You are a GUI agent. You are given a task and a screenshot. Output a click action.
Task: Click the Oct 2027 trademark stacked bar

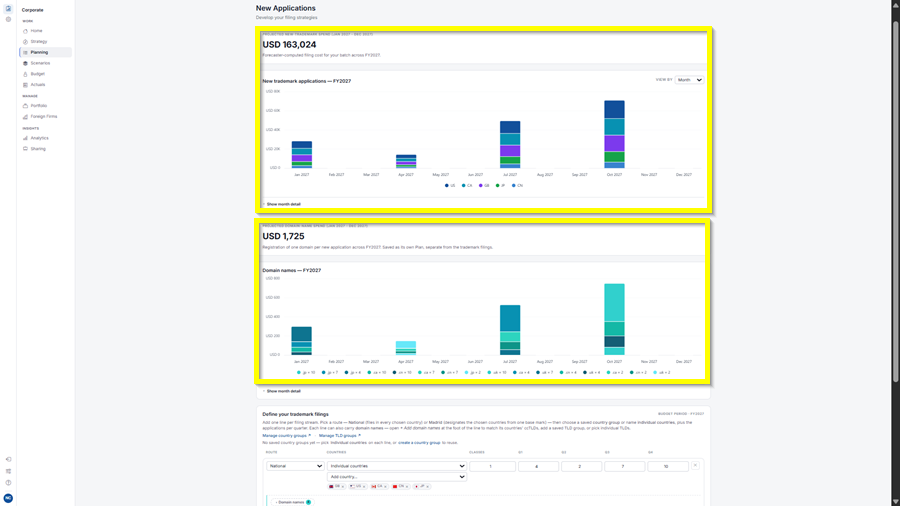614,134
